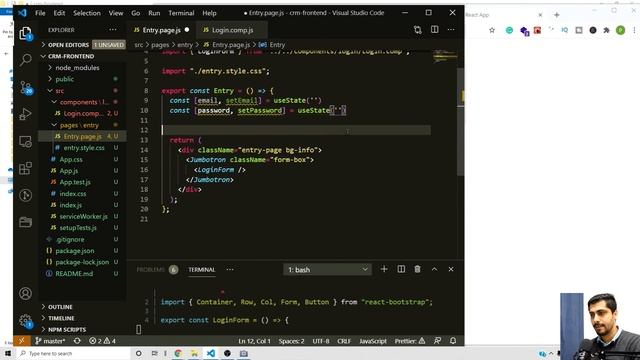Switch to the Login.comp.js editor tab
Screen dimensions: 640x360
tap(232, 30)
